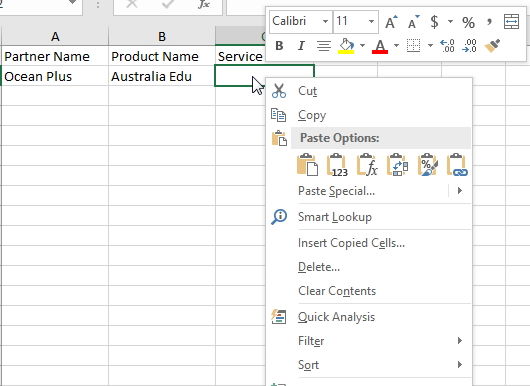
Task: Center align text in mini toolbar
Action: coord(324,46)
